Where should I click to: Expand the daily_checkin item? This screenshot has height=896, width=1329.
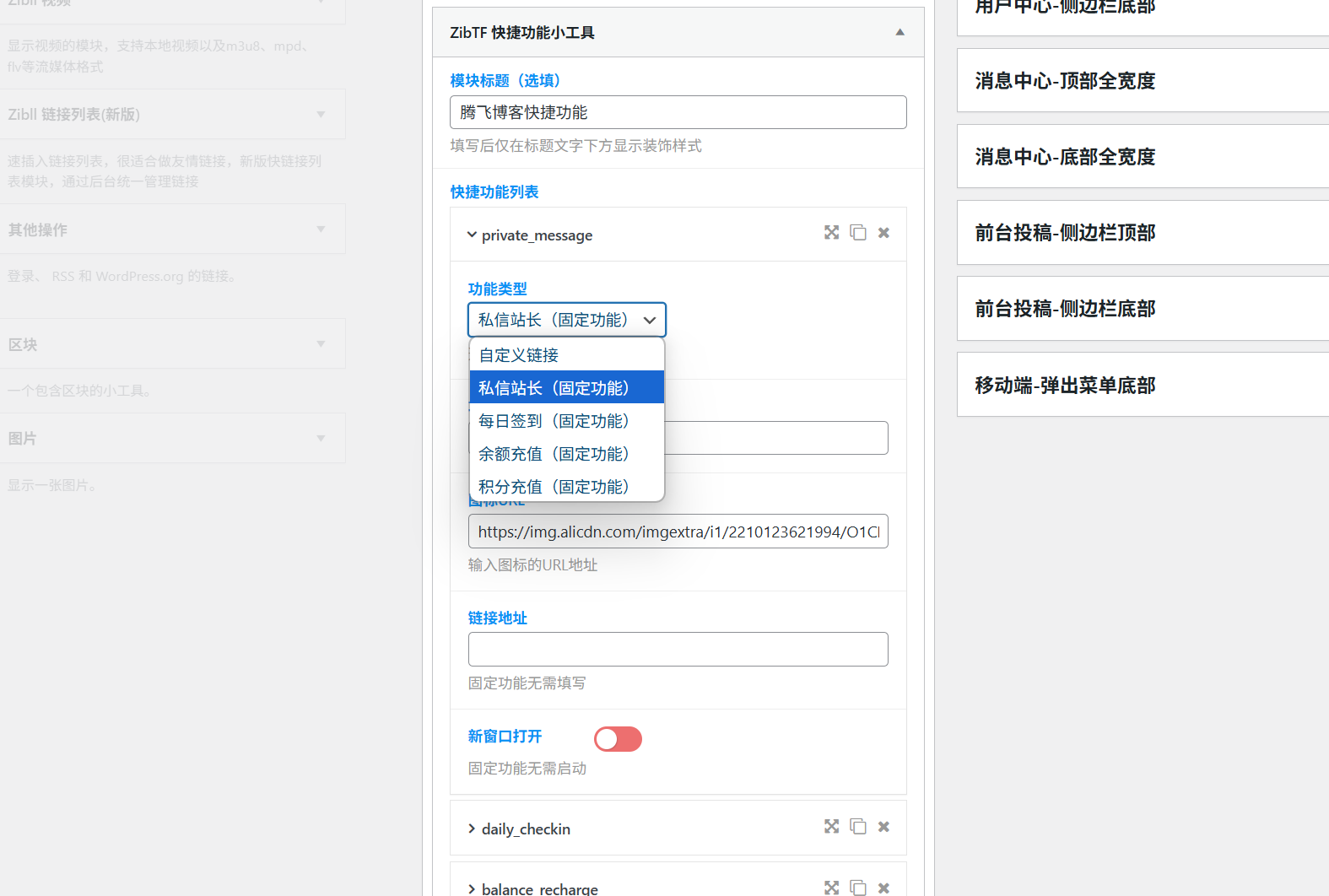472,829
